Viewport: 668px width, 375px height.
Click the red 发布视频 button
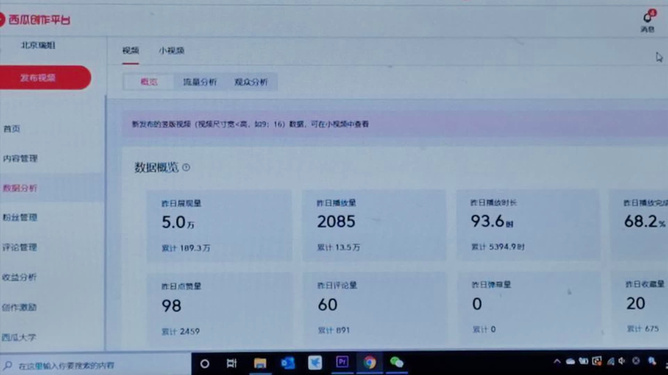click(x=45, y=78)
